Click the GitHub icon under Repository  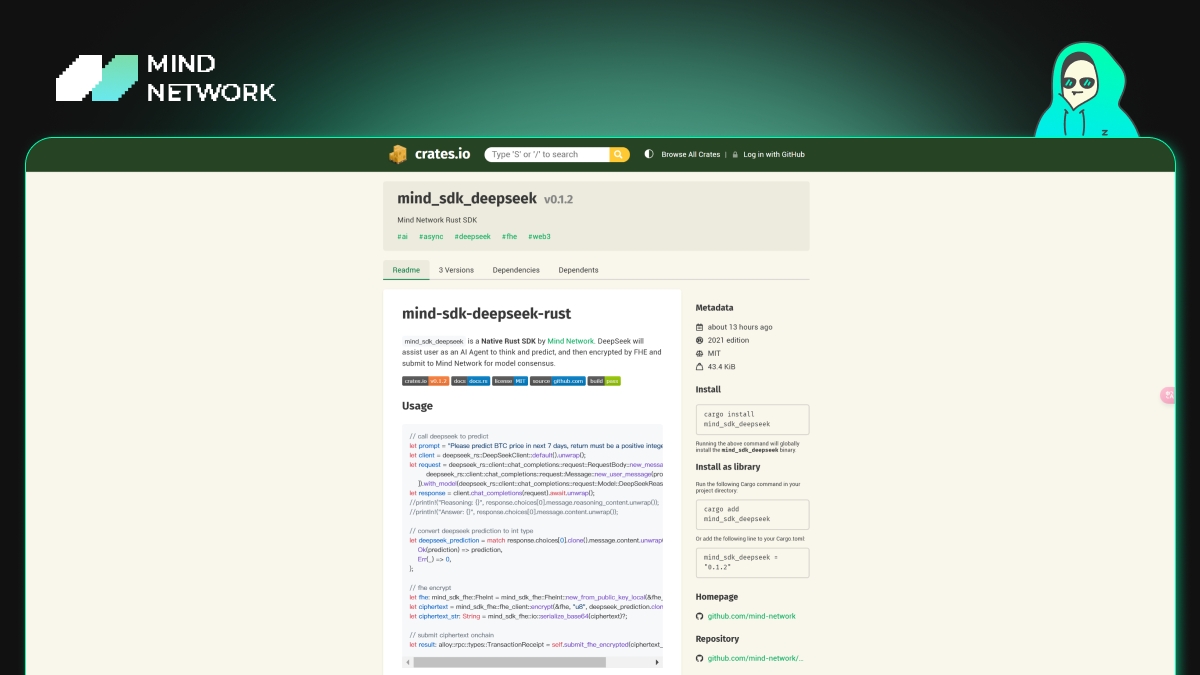[x=700, y=658]
